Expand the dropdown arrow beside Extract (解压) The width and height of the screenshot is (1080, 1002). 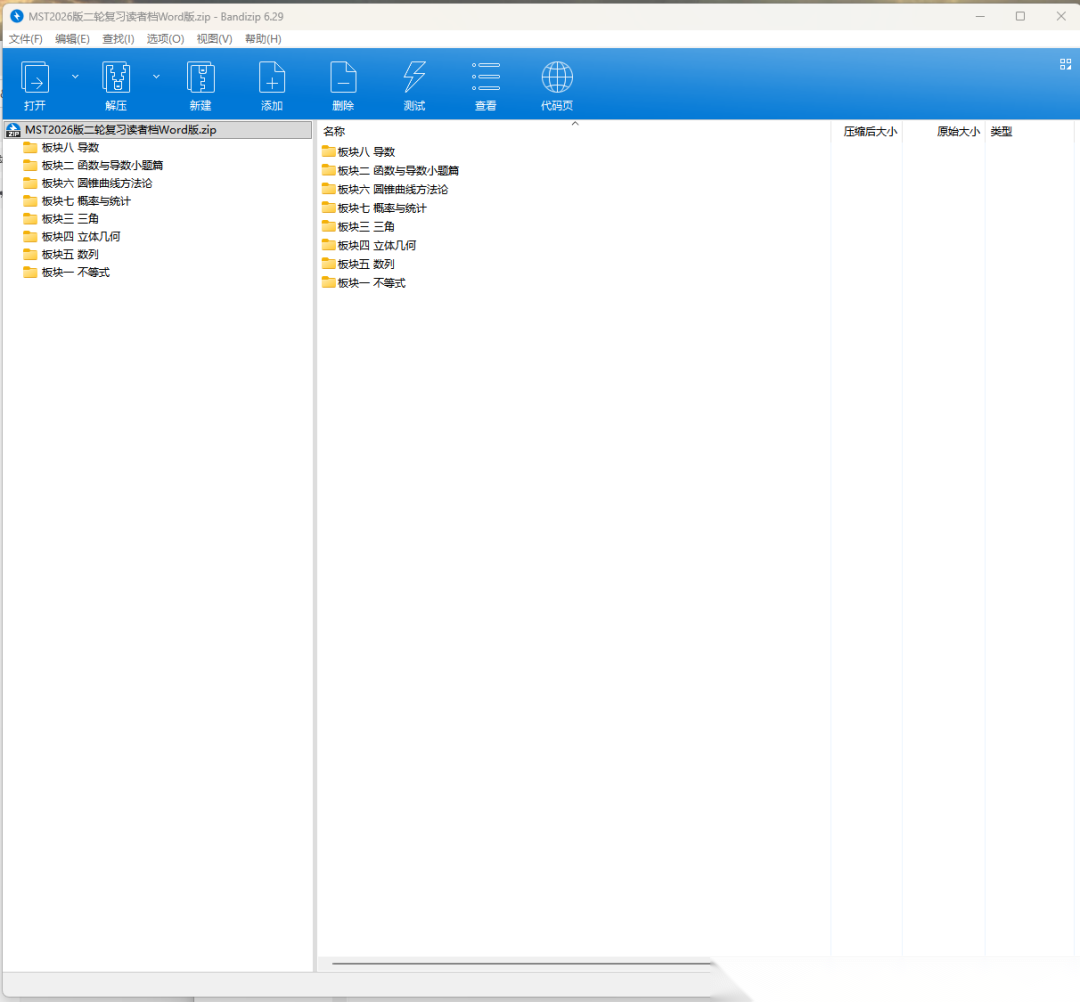point(156,76)
